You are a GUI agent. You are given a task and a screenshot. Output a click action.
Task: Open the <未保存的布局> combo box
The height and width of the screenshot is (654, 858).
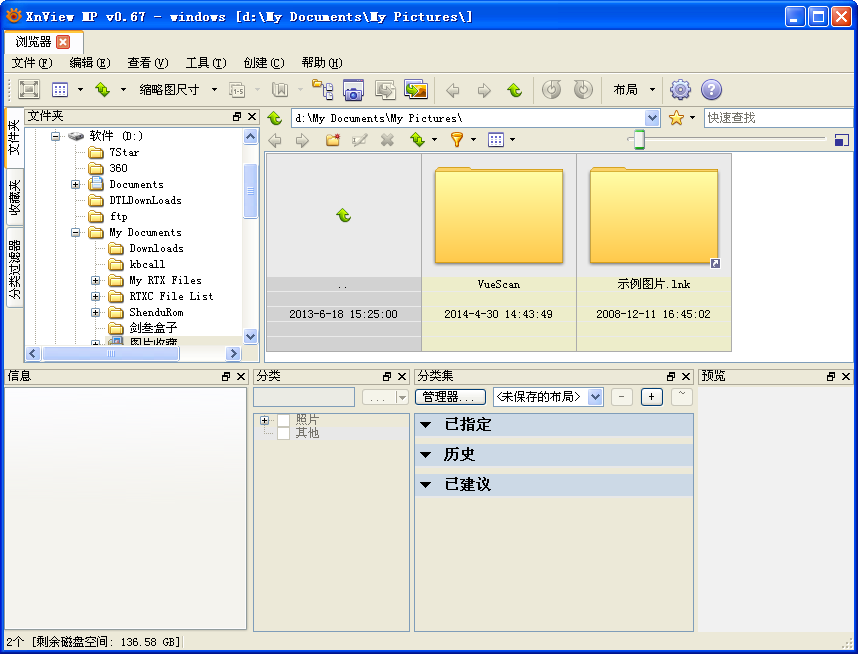coord(548,397)
